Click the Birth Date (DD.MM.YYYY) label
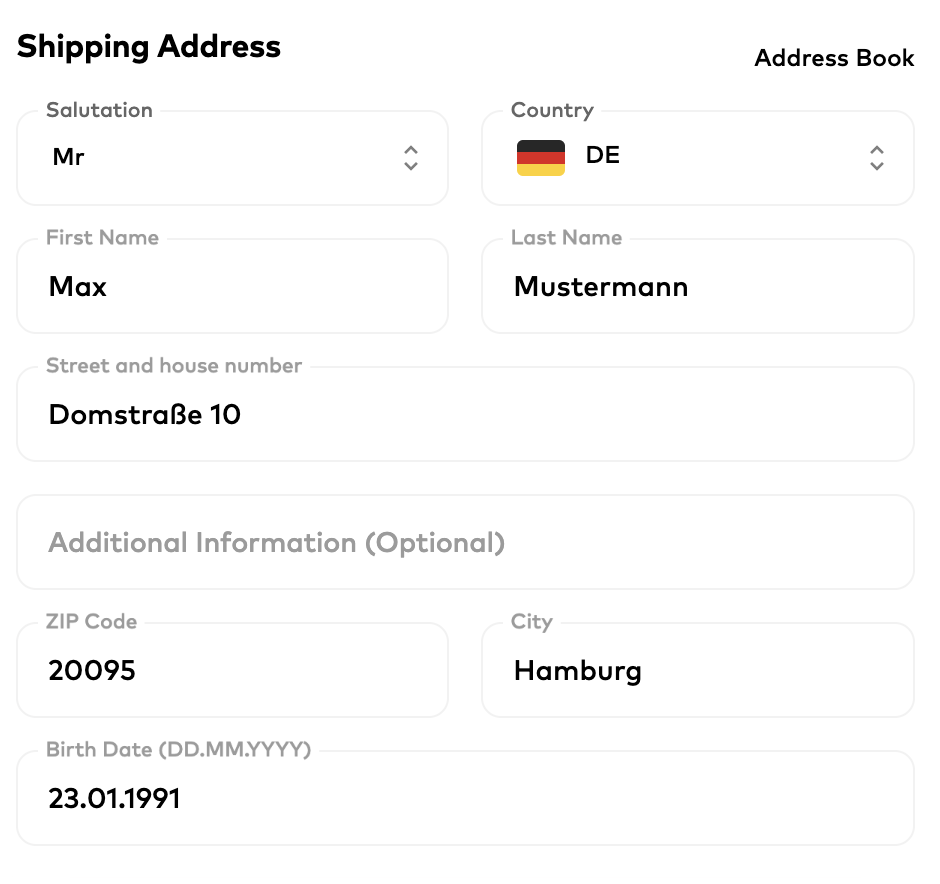The image size is (940, 884). 179,750
